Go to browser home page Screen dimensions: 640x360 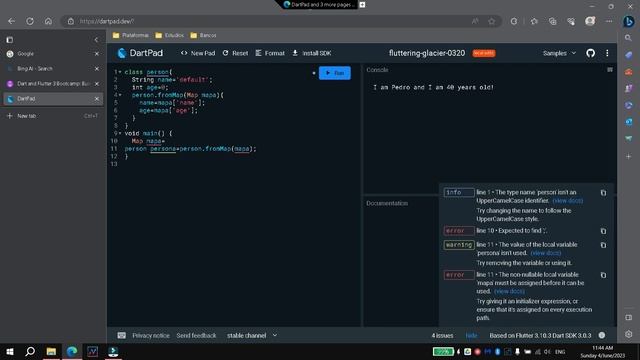pos(48,21)
